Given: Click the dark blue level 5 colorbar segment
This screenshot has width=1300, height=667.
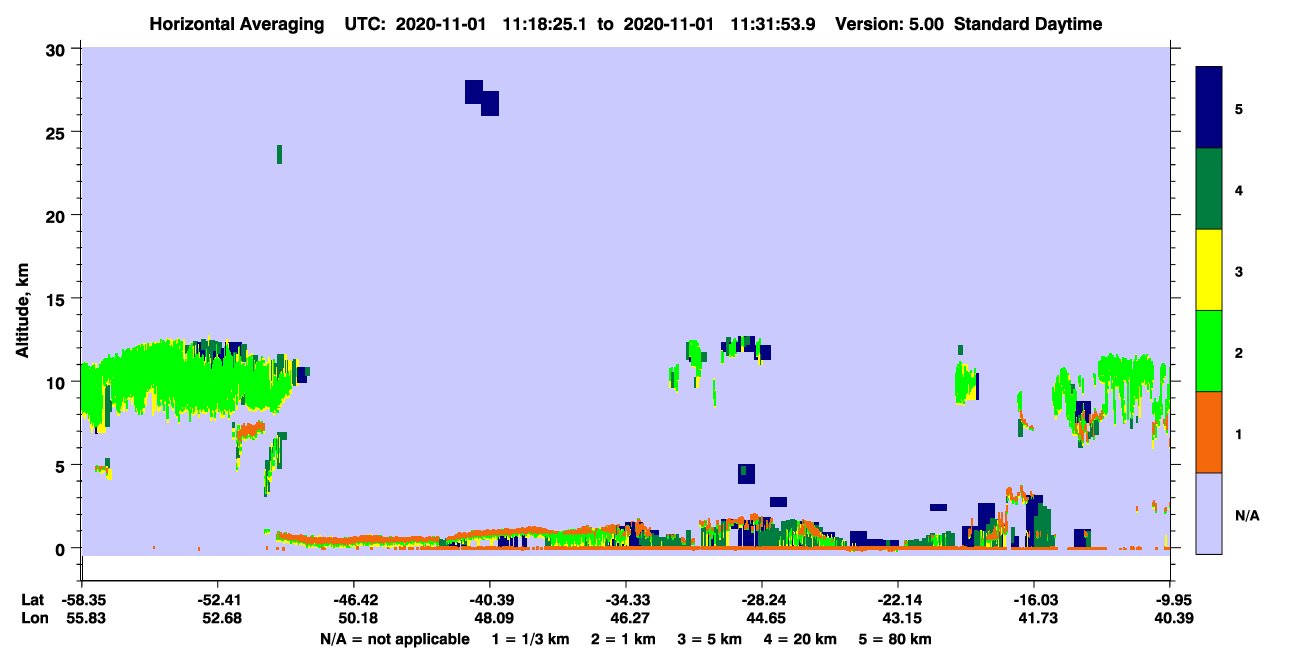Looking at the screenshot, I should point(1209,108).
